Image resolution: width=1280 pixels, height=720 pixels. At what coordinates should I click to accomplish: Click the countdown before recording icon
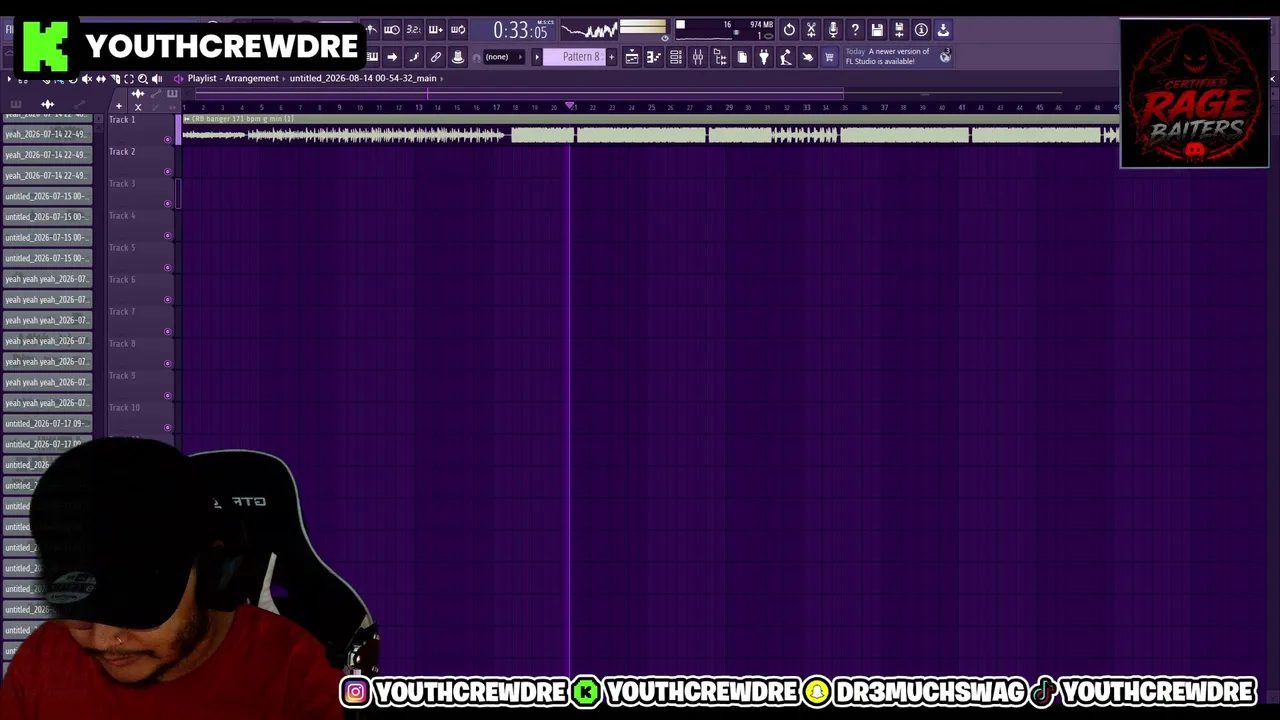tap(414, 30)
